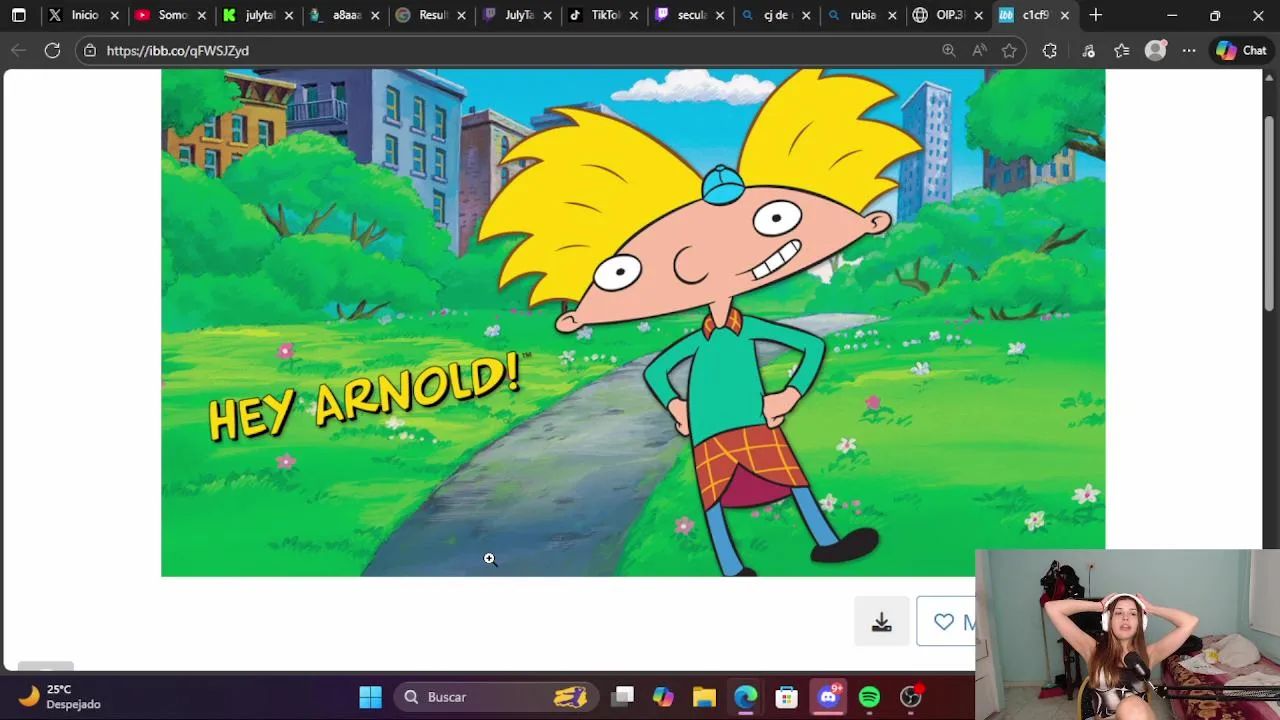Image resolution: width=1280 pixels, height=720 pixels.
Task: Activate read aloud icon
Action: point(979,50)
